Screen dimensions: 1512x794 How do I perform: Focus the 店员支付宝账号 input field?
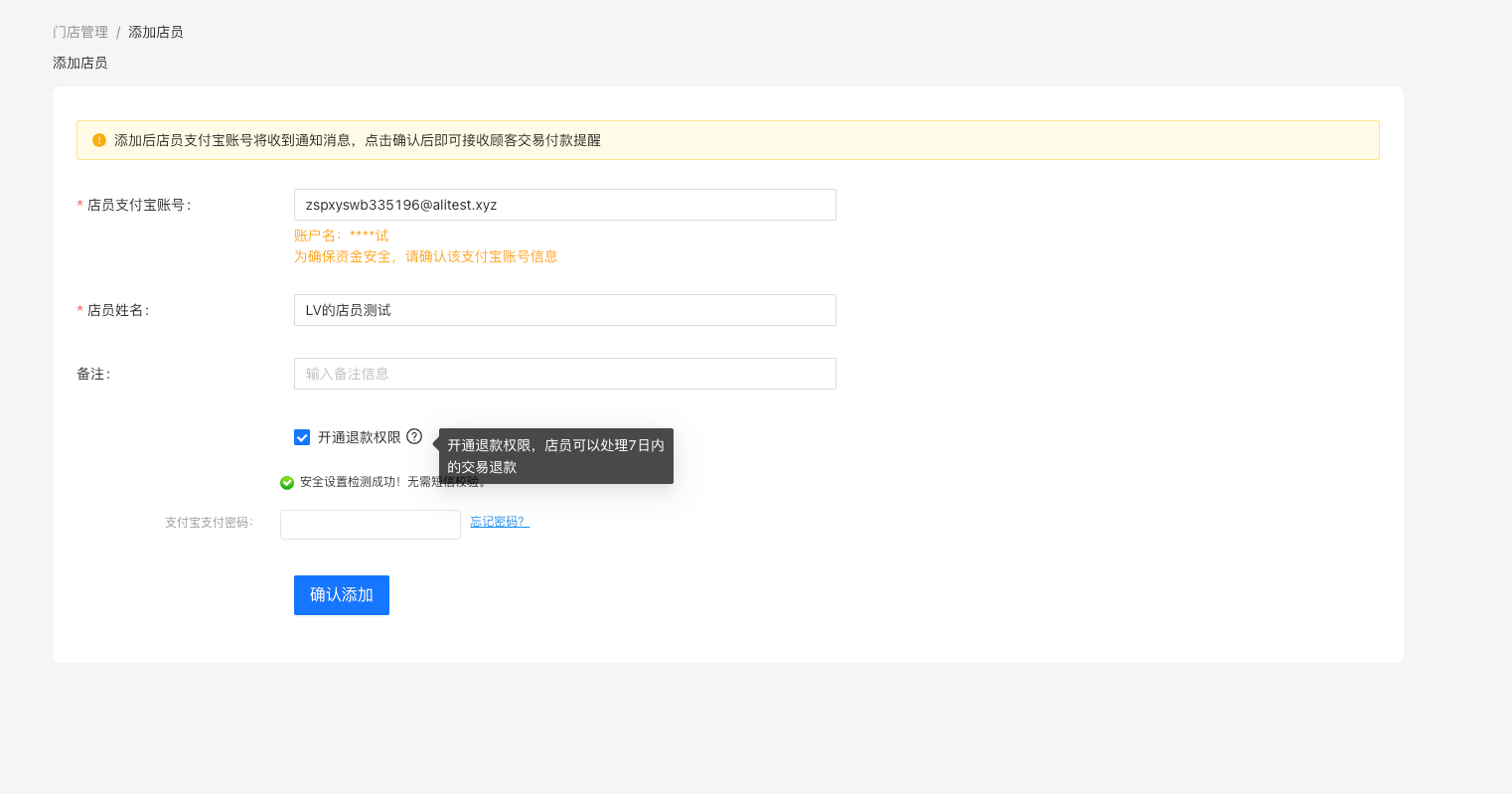pos(565,205)
